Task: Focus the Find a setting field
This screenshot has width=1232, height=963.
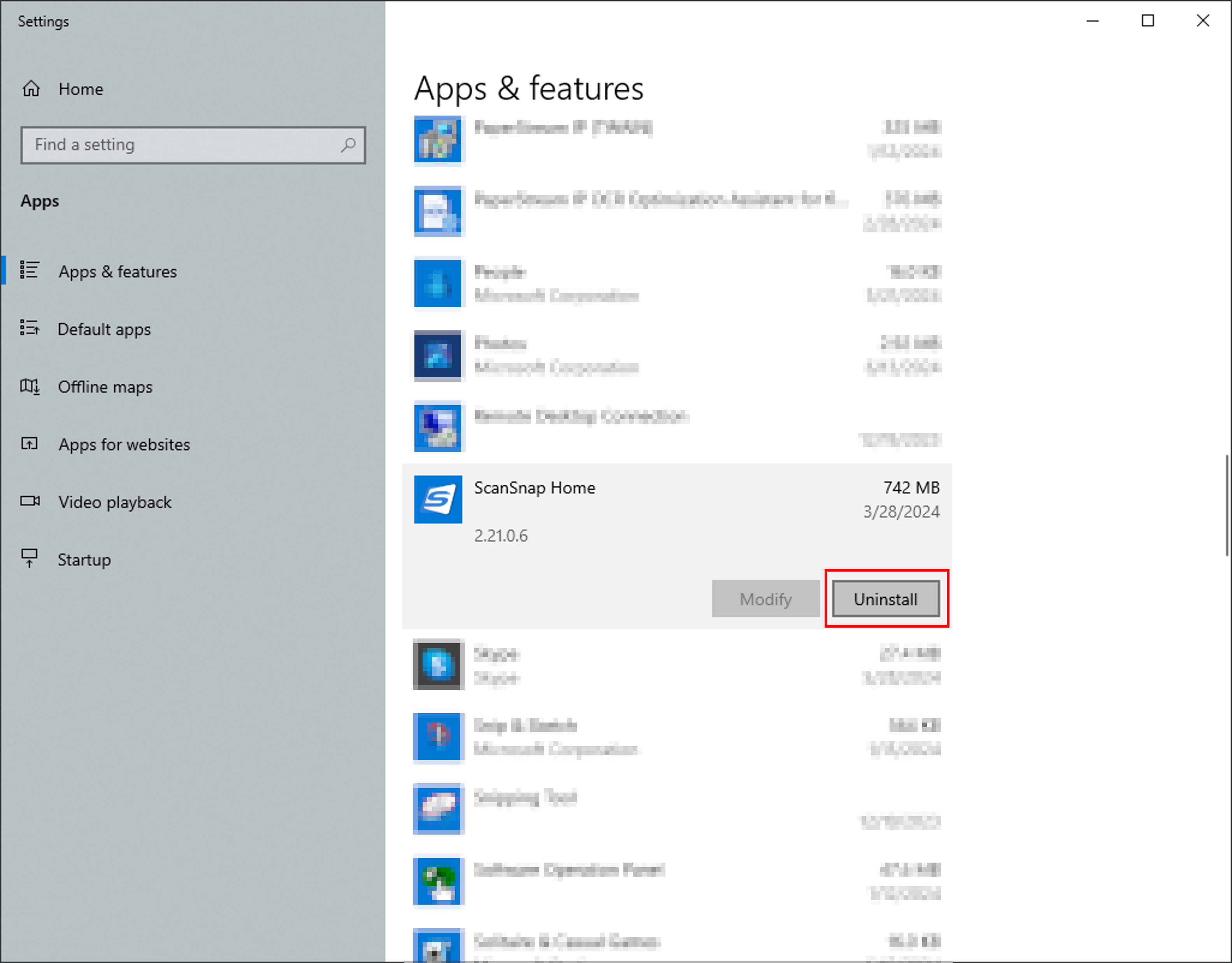Action: (x=193, y=145)
